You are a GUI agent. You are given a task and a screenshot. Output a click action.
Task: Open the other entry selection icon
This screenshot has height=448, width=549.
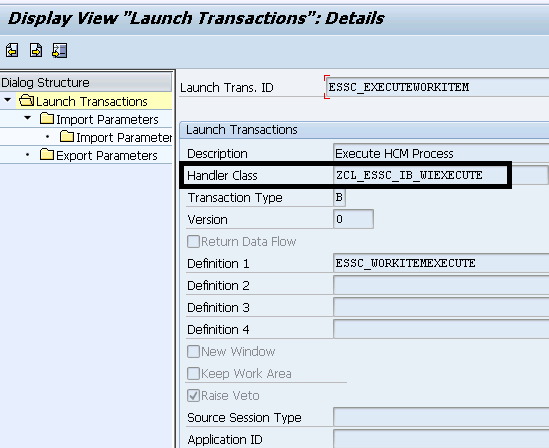click(x=60, y=50)
